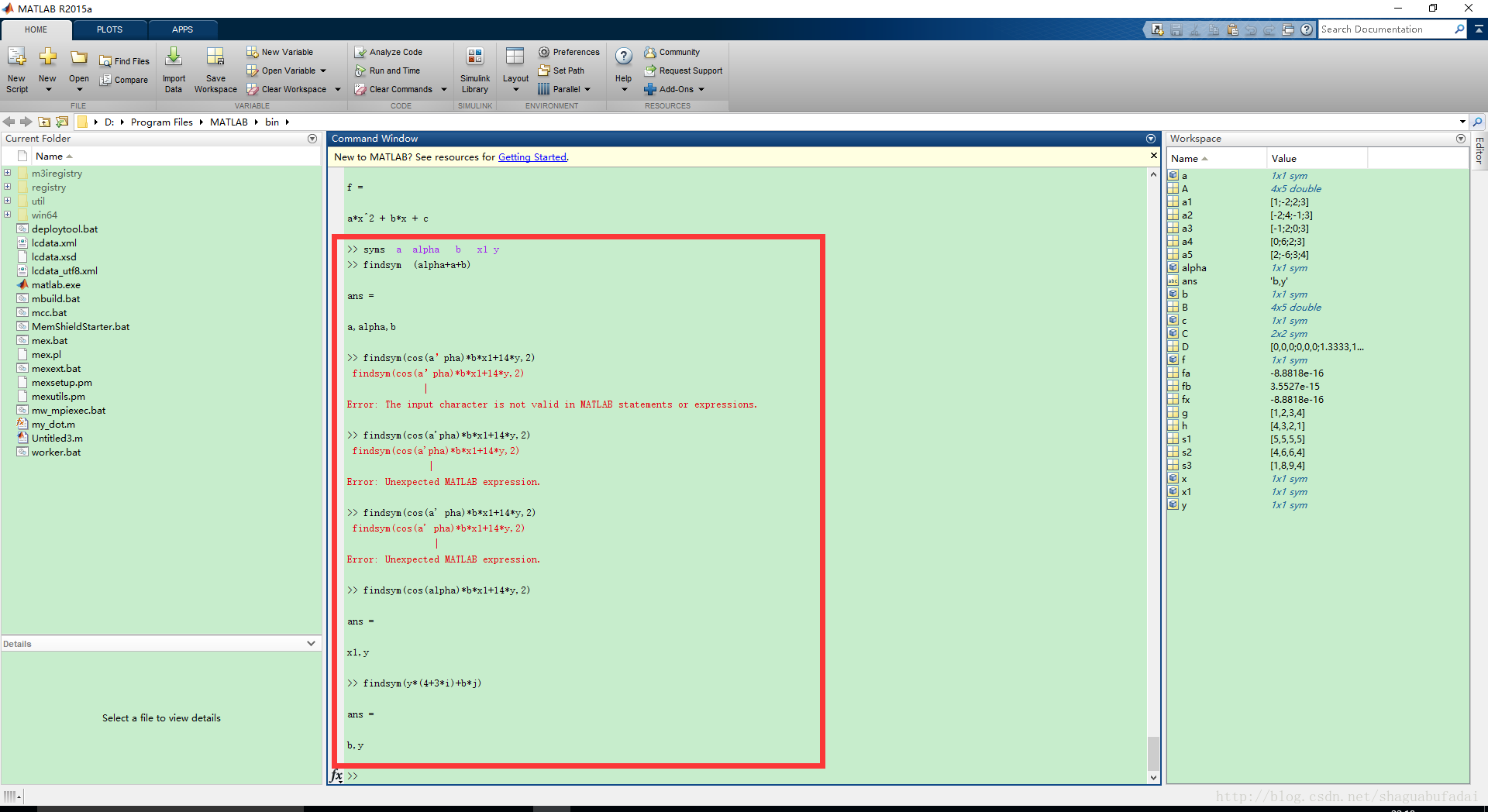Switch to the APPS tab
The image size is (1488, 812).
(x=183, y=29)
